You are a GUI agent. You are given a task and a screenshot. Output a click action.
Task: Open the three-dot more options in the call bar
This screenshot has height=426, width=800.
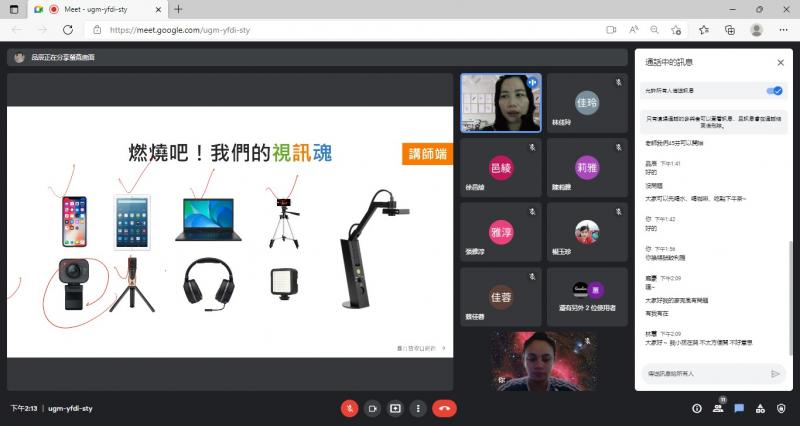(418, 409)
